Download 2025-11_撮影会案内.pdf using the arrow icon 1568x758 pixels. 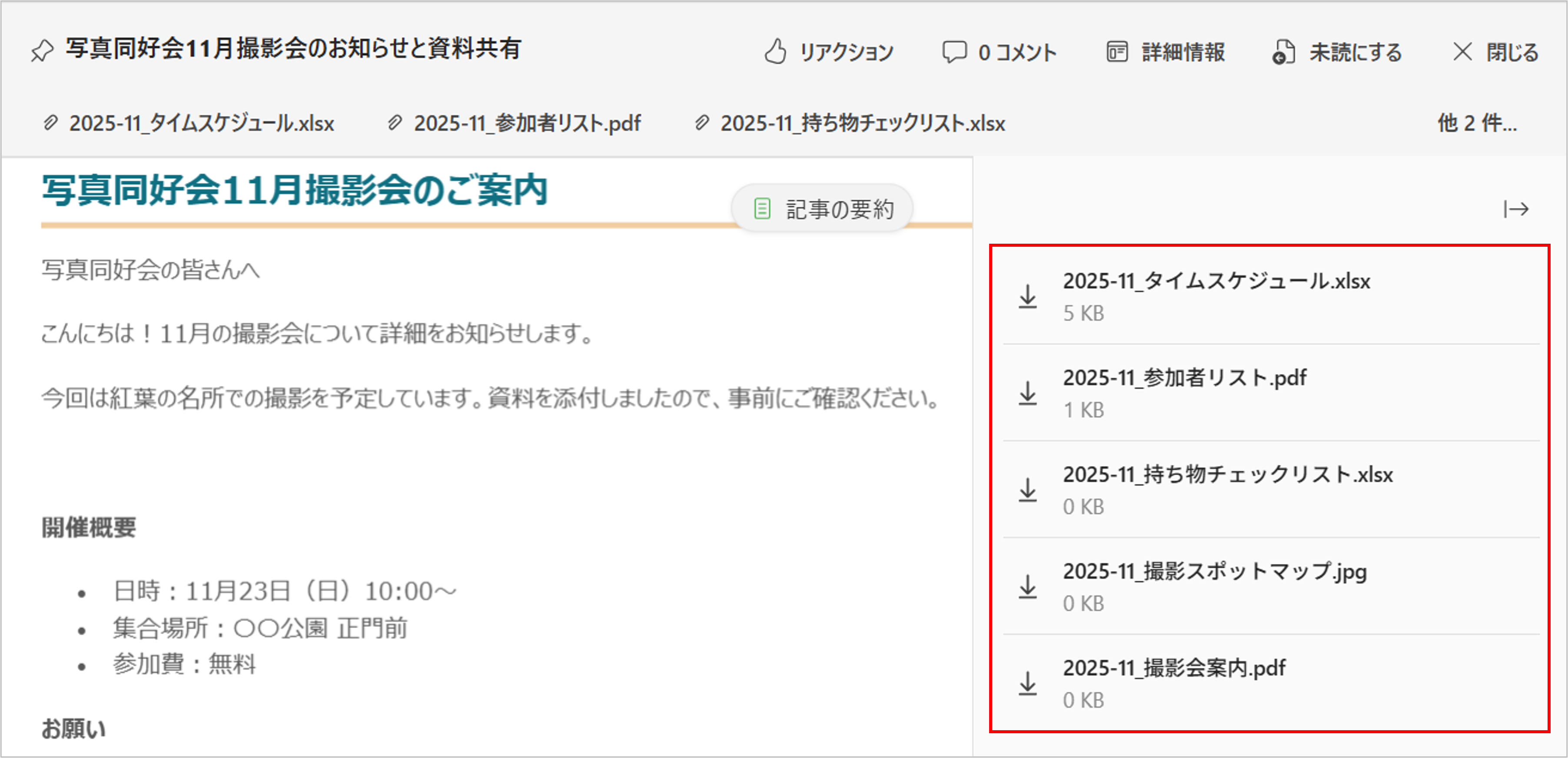[1028, 683]
